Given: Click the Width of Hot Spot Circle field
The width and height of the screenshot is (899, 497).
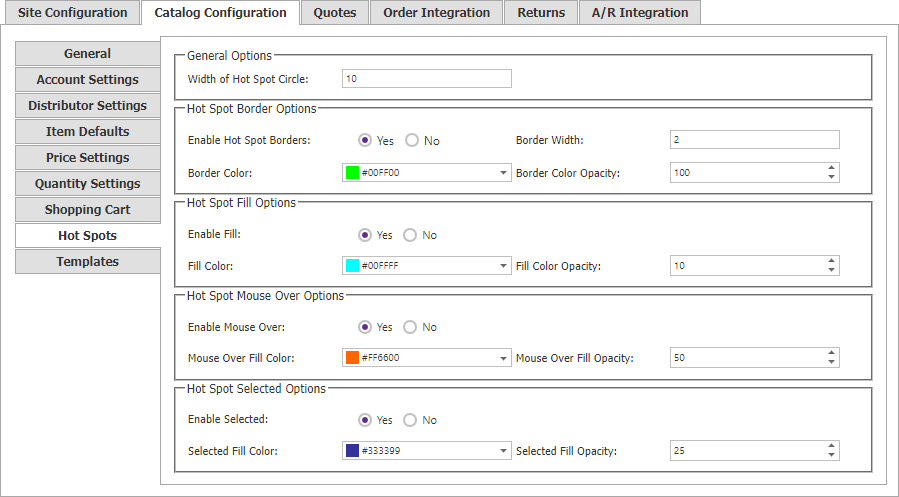Looking at the screenshot, I should [x=427, y=79].
